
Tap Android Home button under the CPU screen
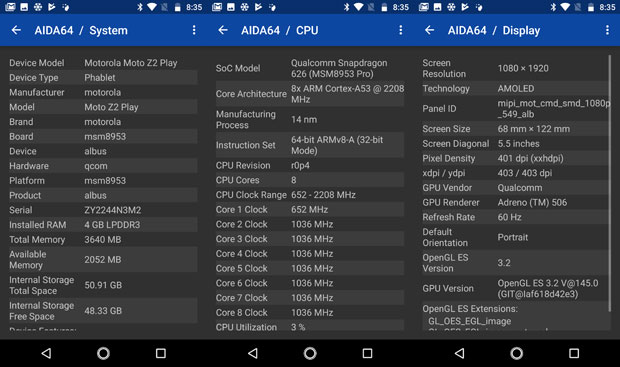pyautogui.click(x=310, y=353)
